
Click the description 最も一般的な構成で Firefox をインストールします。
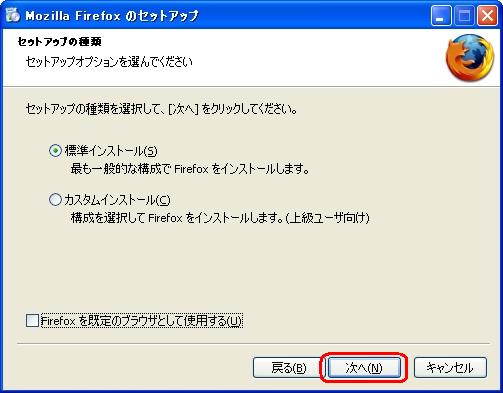pyautogui.click(x=190, y=169)
